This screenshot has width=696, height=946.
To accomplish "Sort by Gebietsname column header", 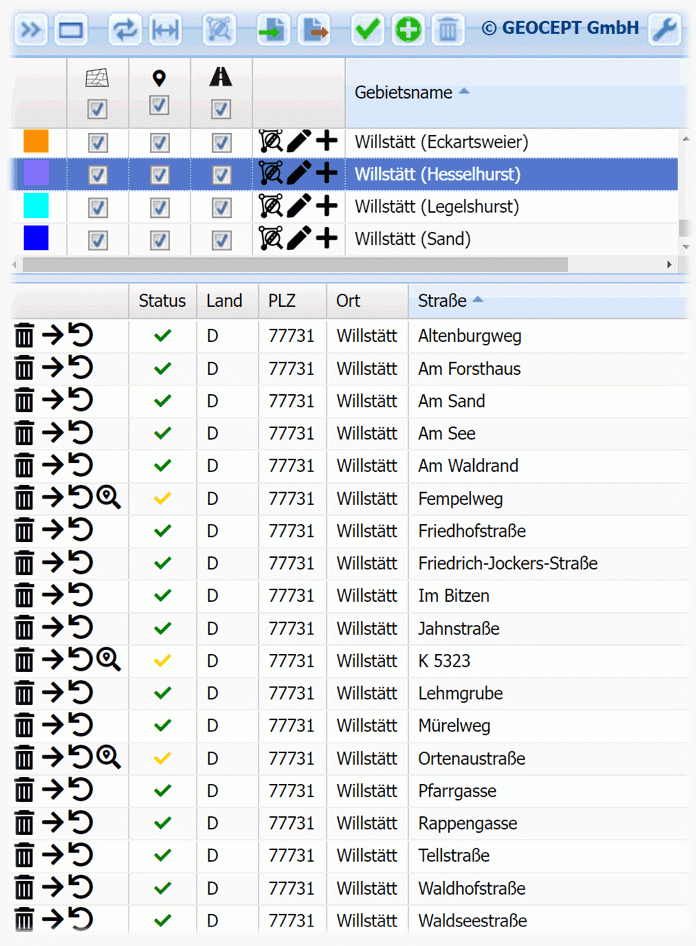I will point(404,93).
